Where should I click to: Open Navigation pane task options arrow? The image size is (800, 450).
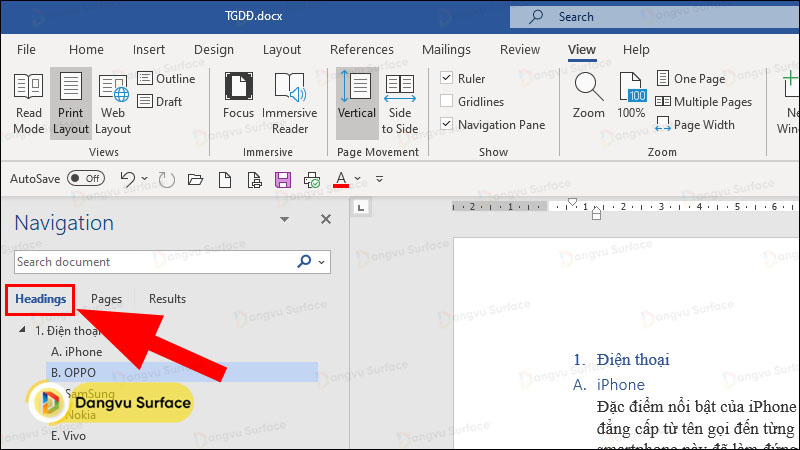[285, 219]
